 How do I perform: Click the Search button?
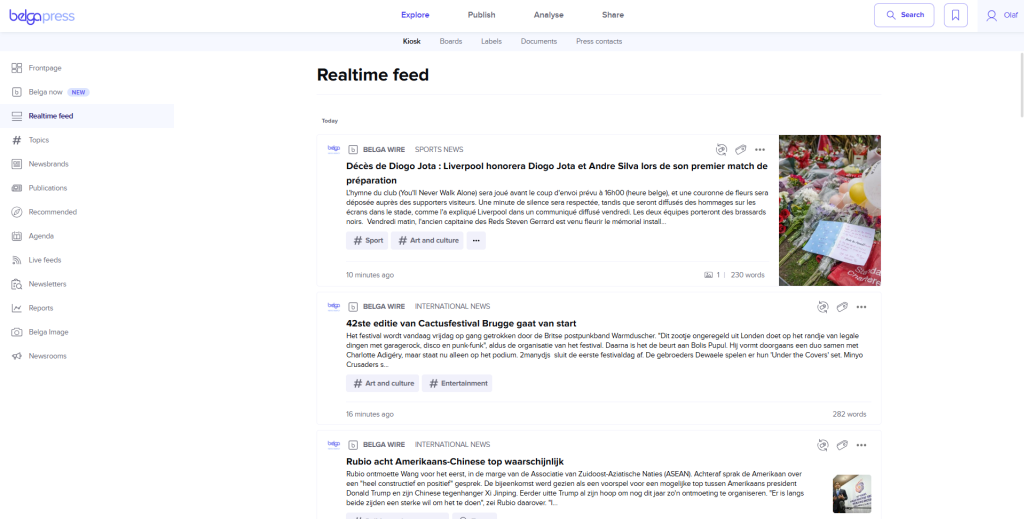[903, 15]
